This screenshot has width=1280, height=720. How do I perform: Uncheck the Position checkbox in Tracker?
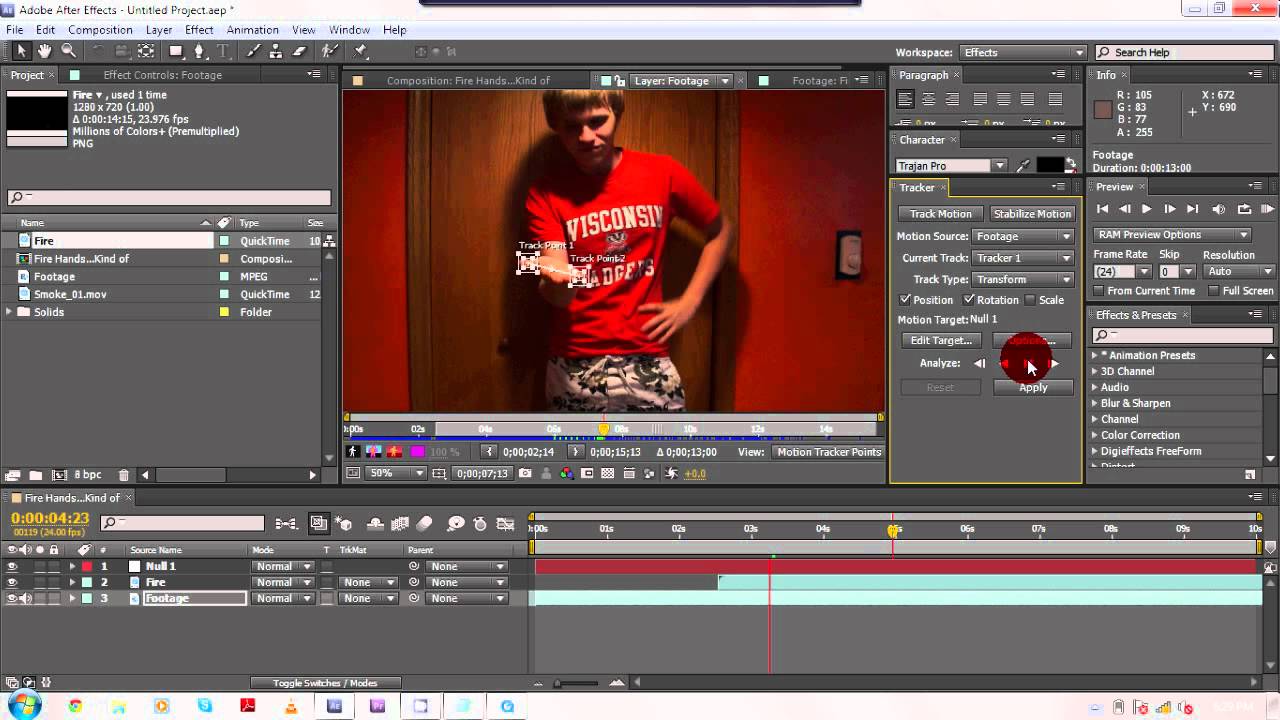pos(905,300)
